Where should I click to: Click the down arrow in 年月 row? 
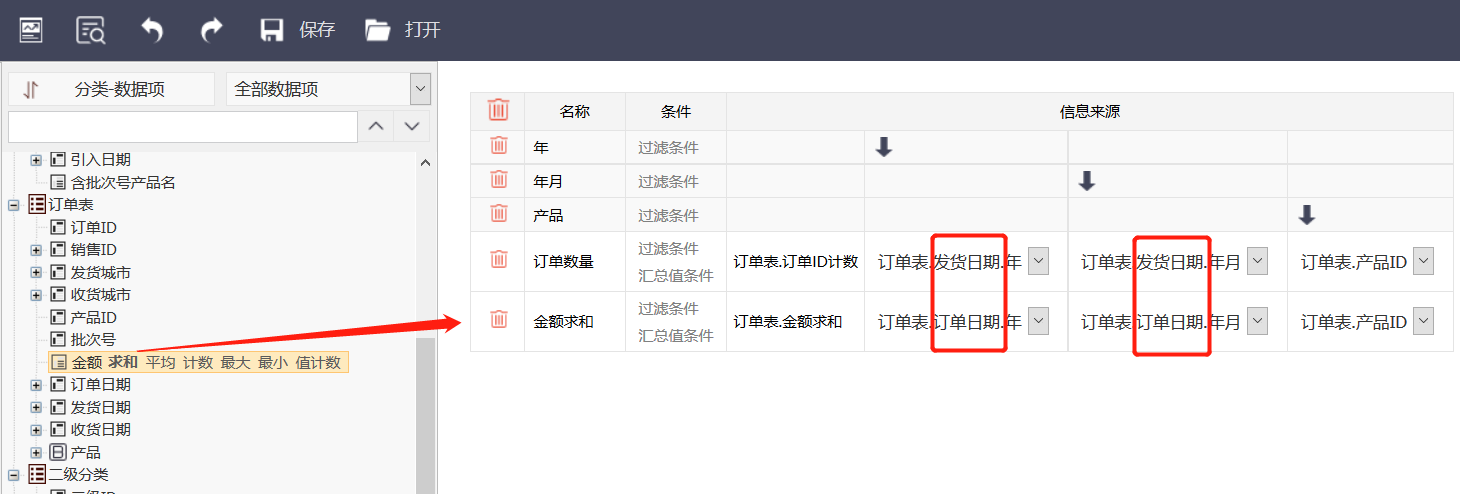(1087, 181)
